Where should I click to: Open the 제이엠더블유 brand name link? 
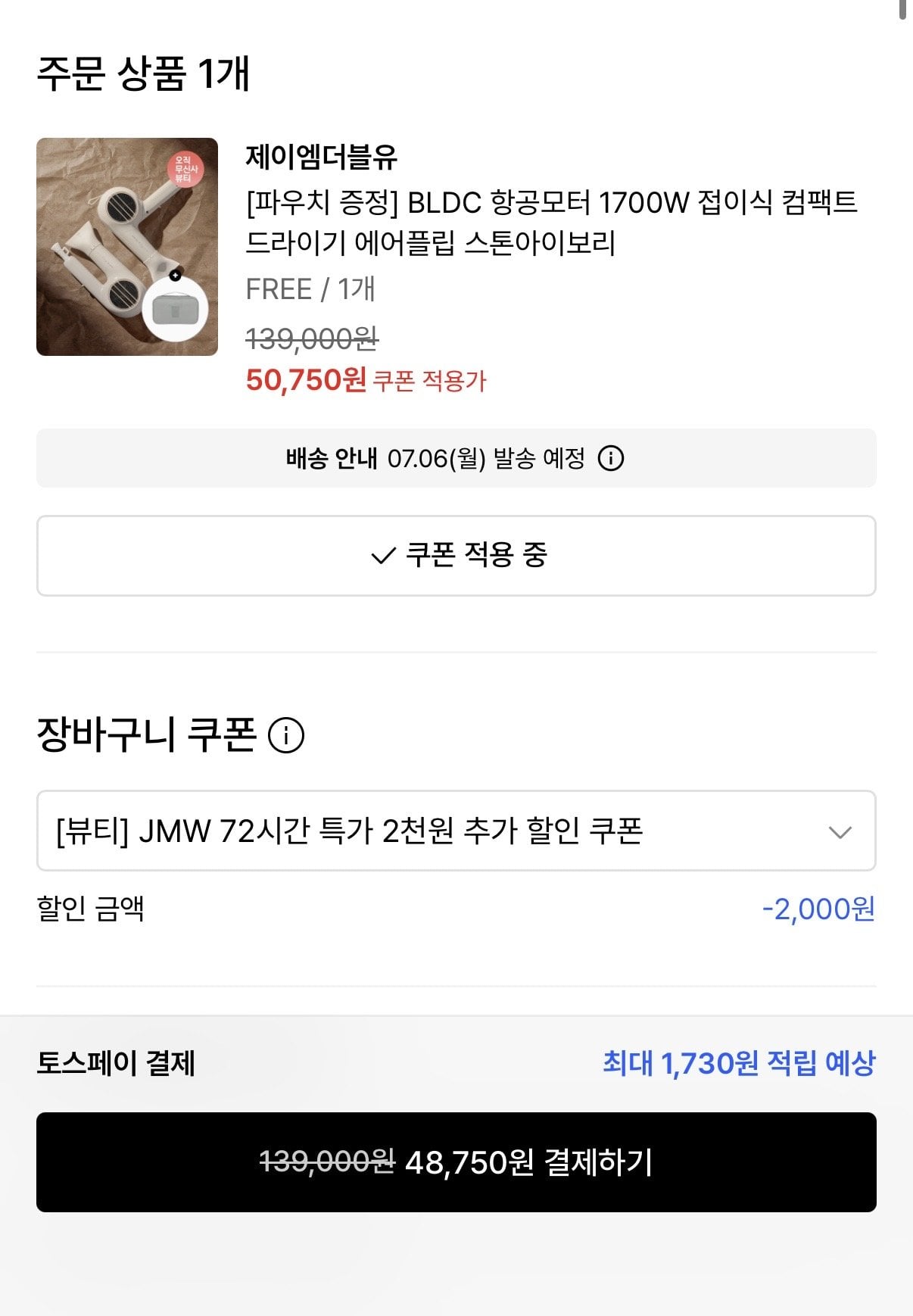(321, 157)
